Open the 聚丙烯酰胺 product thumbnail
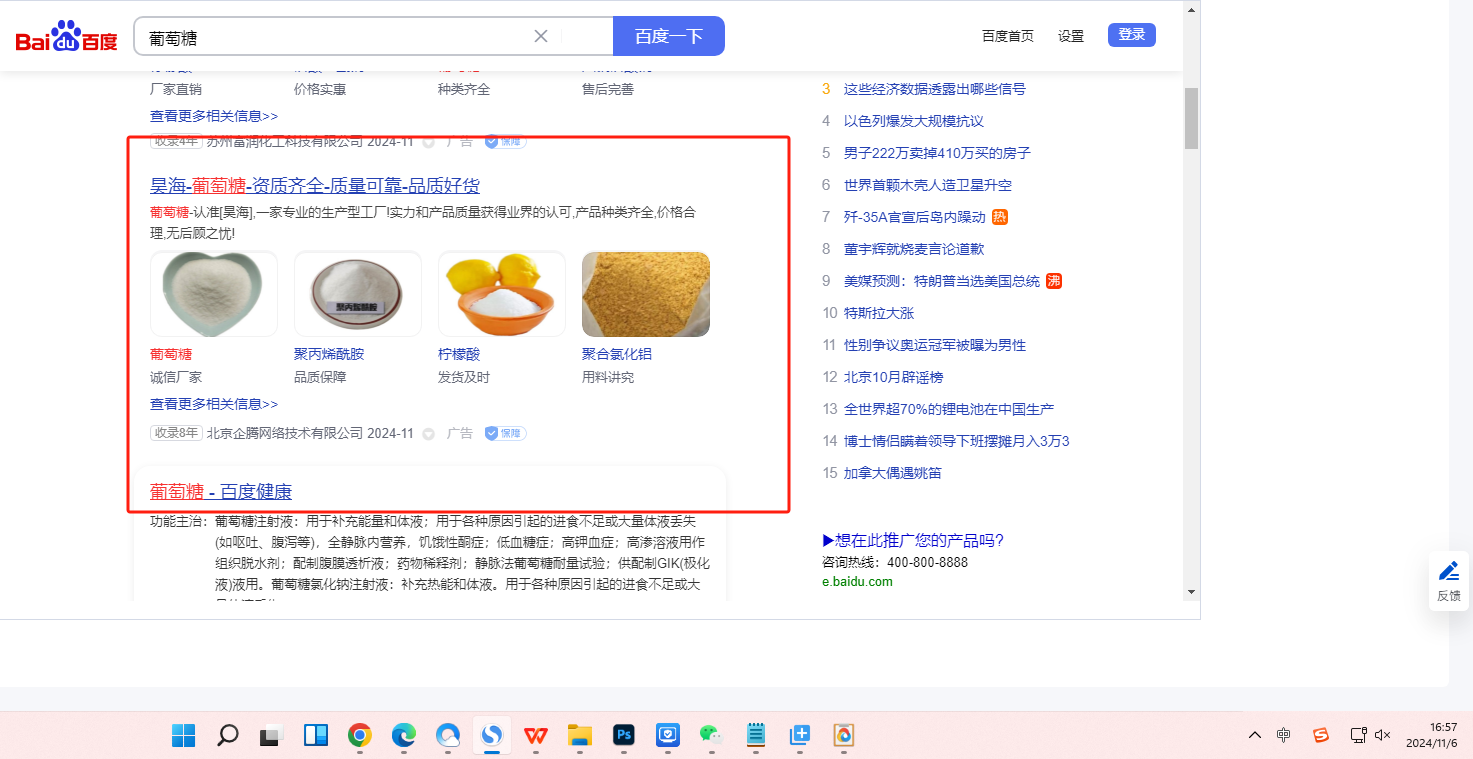 (x=358, y=294)
